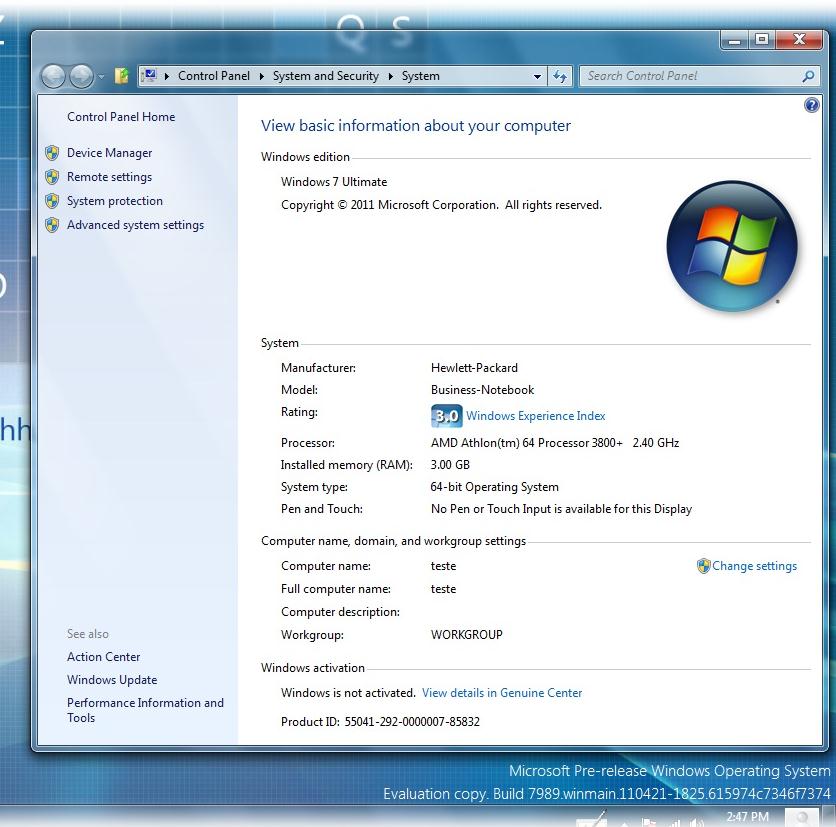Click the computer icon in the address bar
This screenshot has width=836, height=827.
(x=150, y=75)
